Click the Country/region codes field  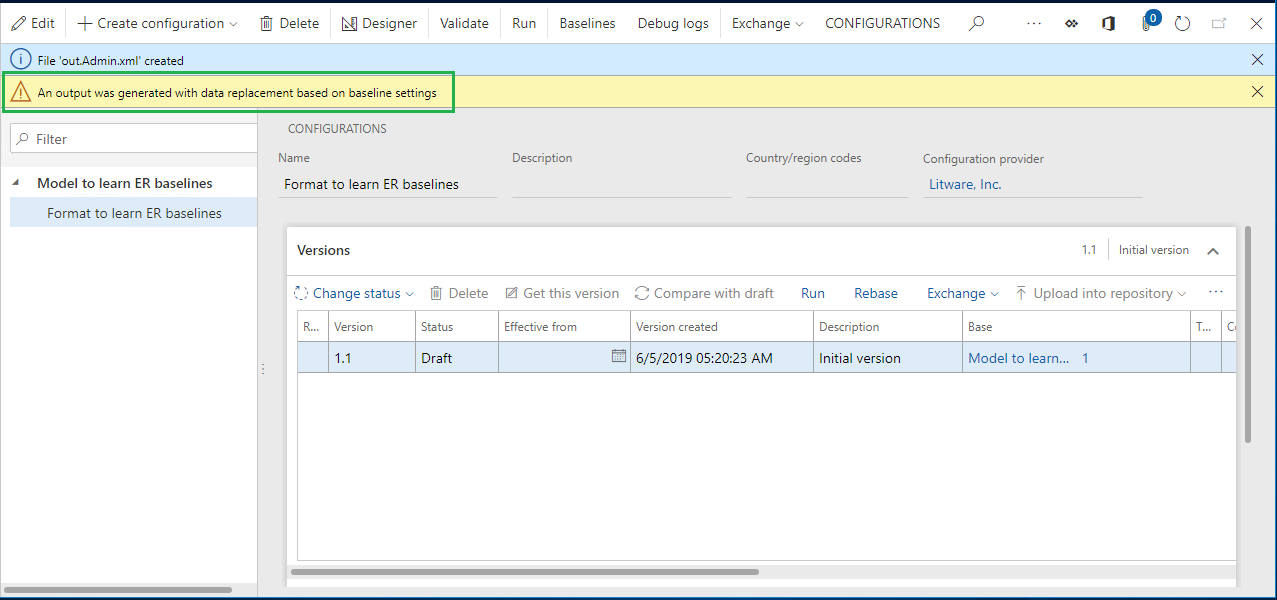click(x=826, y=184)
